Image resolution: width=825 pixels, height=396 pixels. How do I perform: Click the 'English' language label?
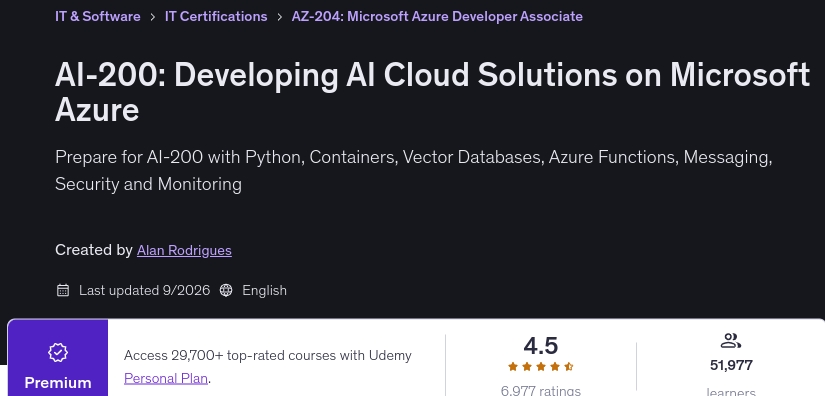264,290
